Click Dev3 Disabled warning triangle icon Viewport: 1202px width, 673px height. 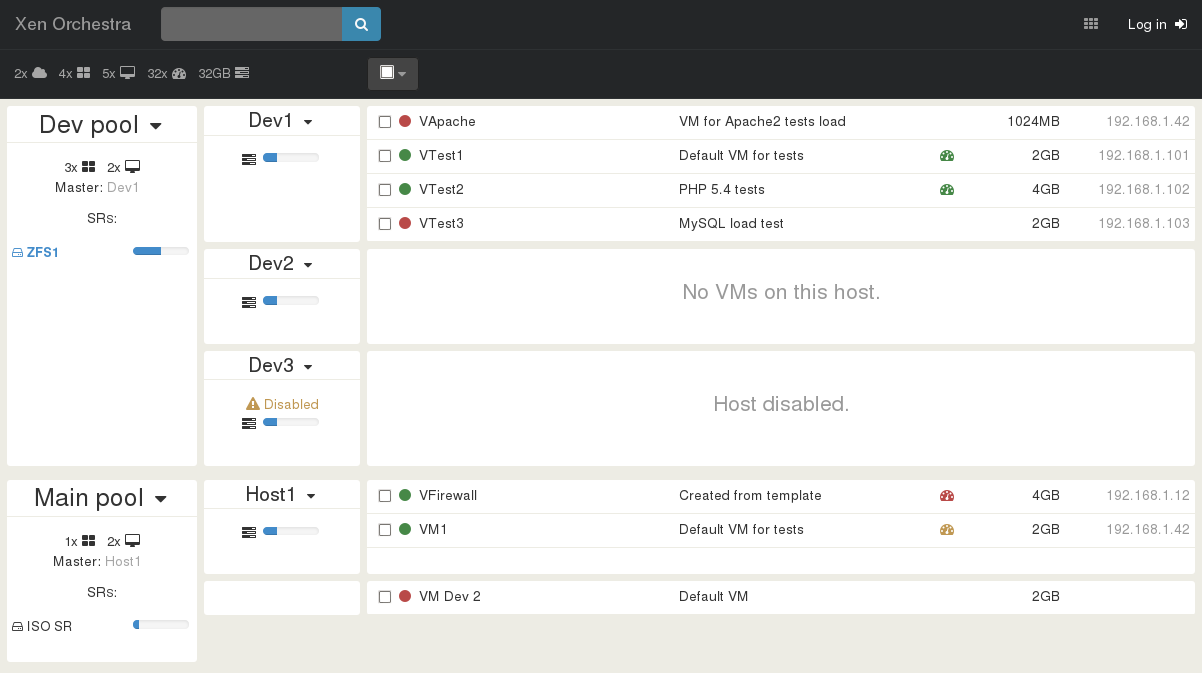coord(253,404)
